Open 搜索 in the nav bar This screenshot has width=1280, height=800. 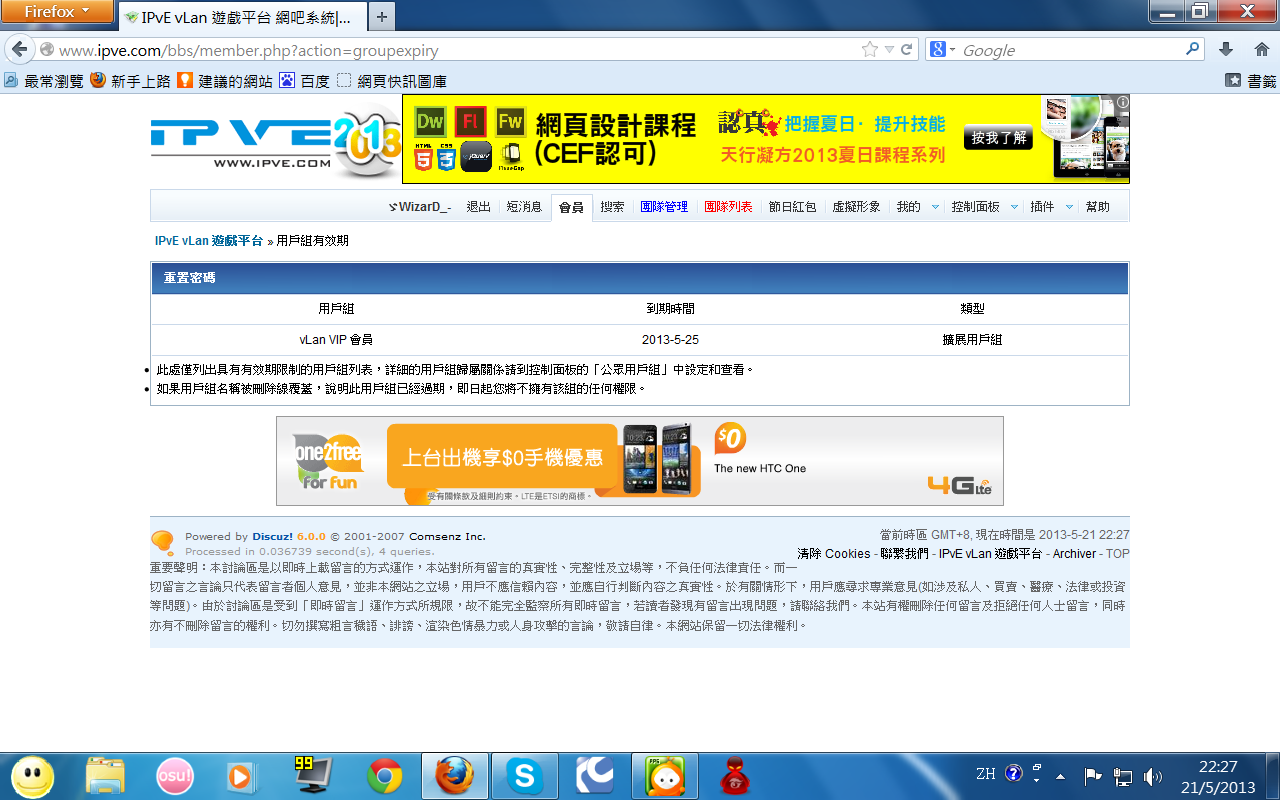click(612, 207)
